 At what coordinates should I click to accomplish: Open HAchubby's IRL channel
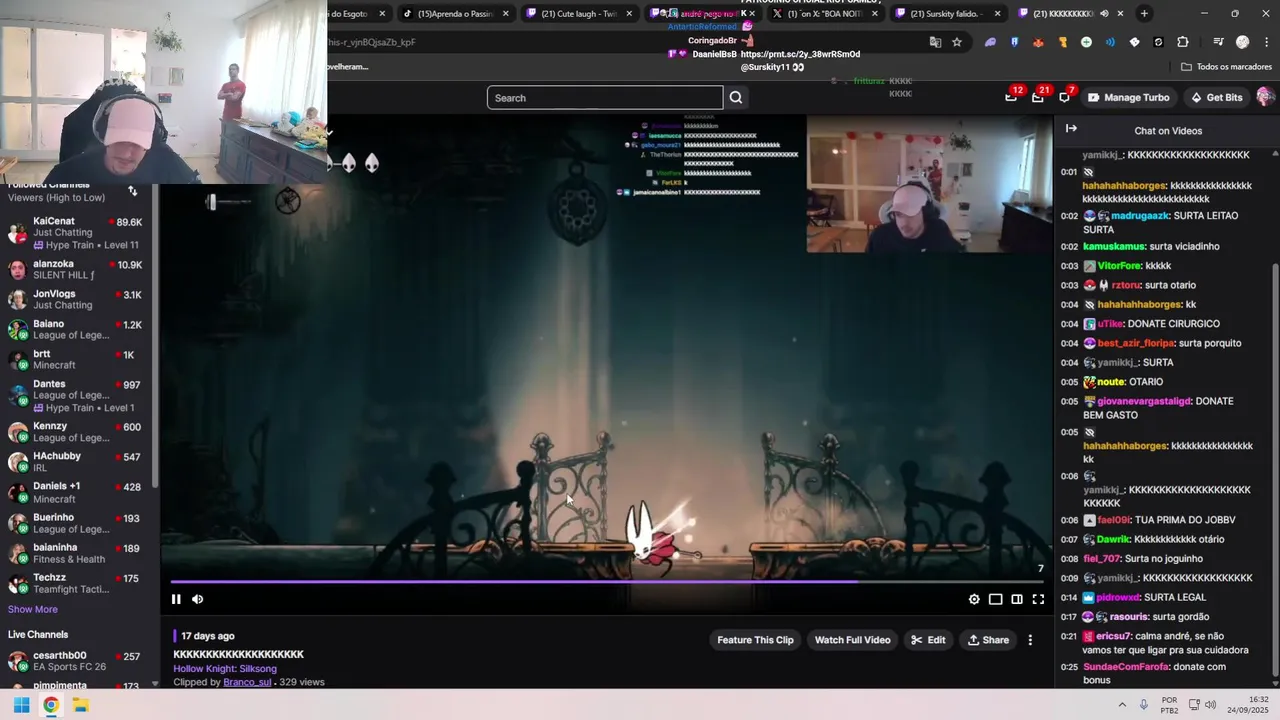[x=76, y=461]
